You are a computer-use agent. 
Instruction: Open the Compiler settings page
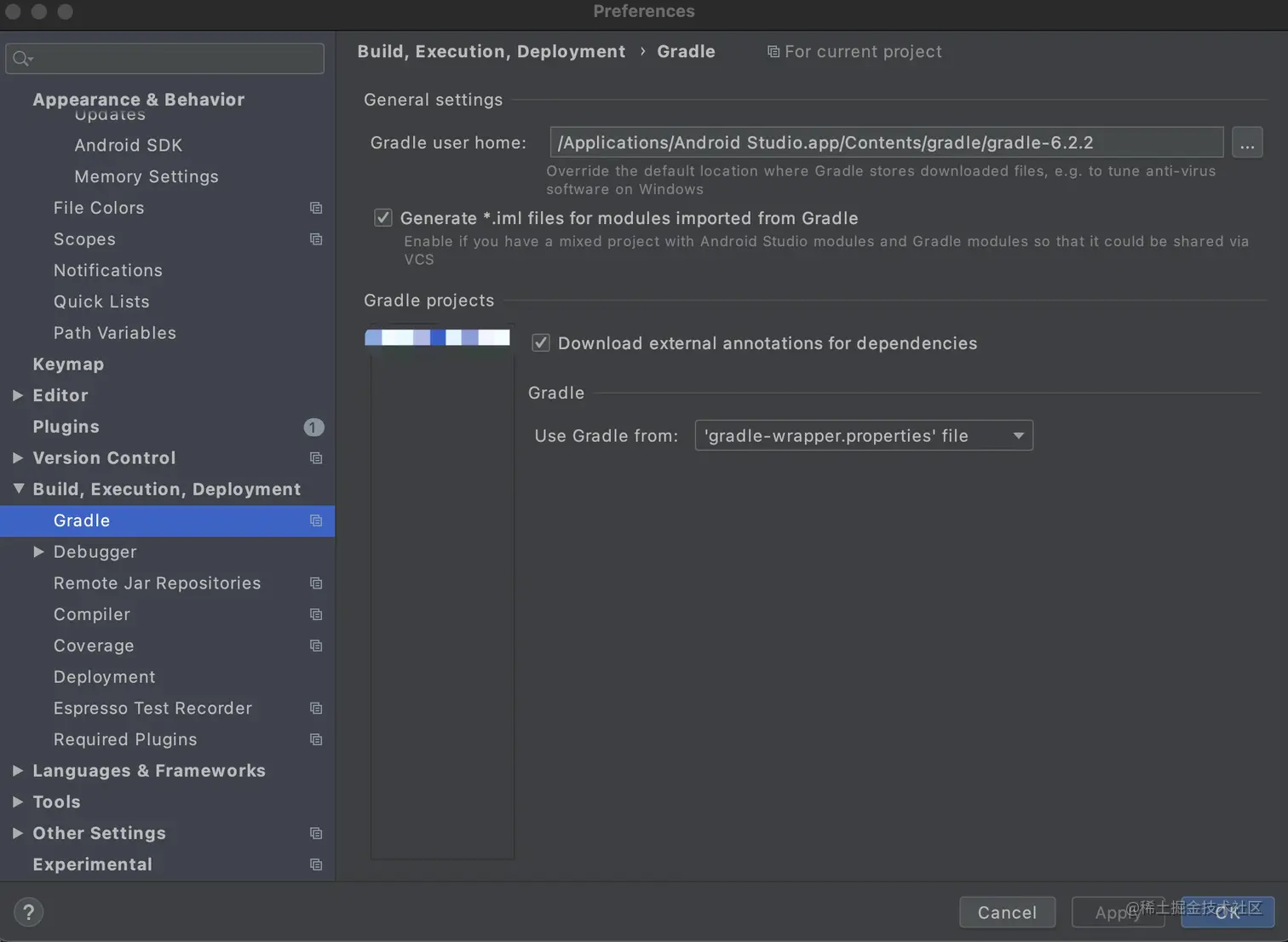pyautogui.click(x=92, y=614)
